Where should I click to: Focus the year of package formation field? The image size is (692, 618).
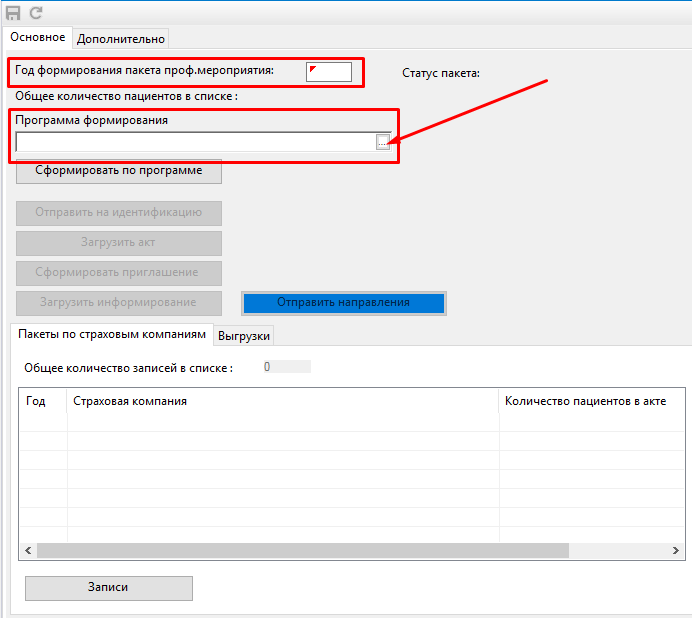click(329, 71)
